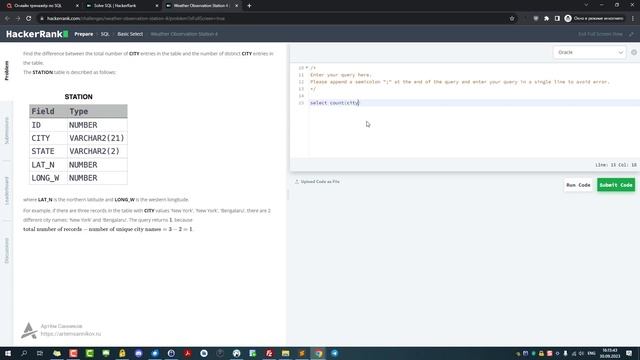
Task: Click browser back arrow
Action: pyautogui.click(x=7, y=18)
